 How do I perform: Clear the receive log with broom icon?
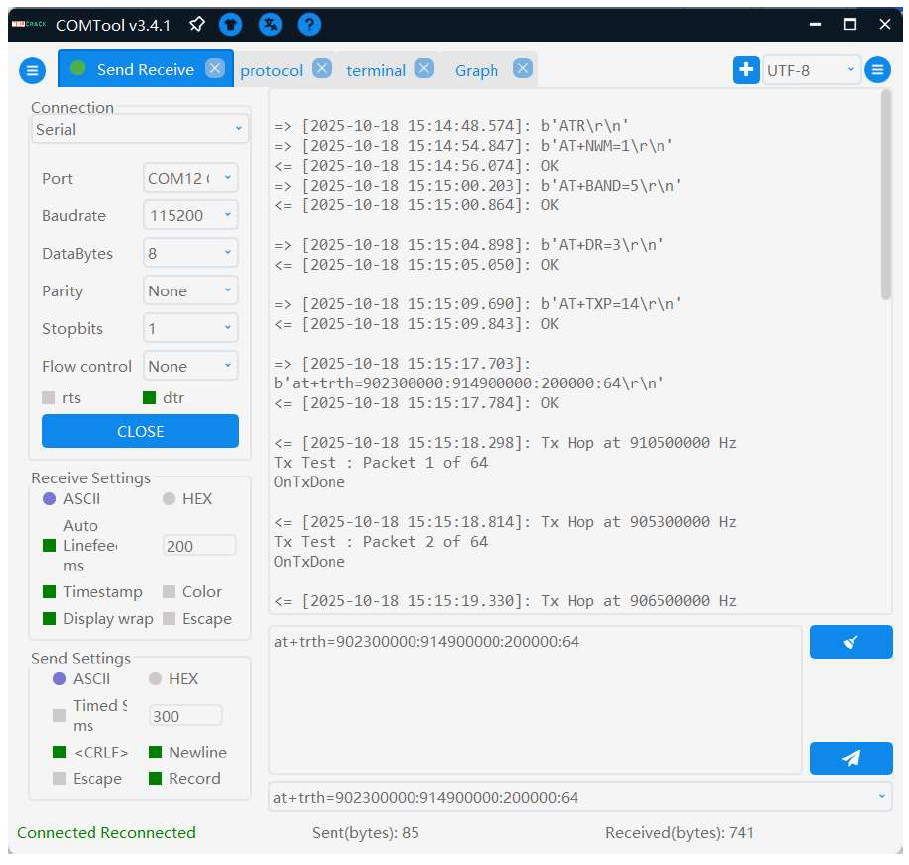(850, 642)
